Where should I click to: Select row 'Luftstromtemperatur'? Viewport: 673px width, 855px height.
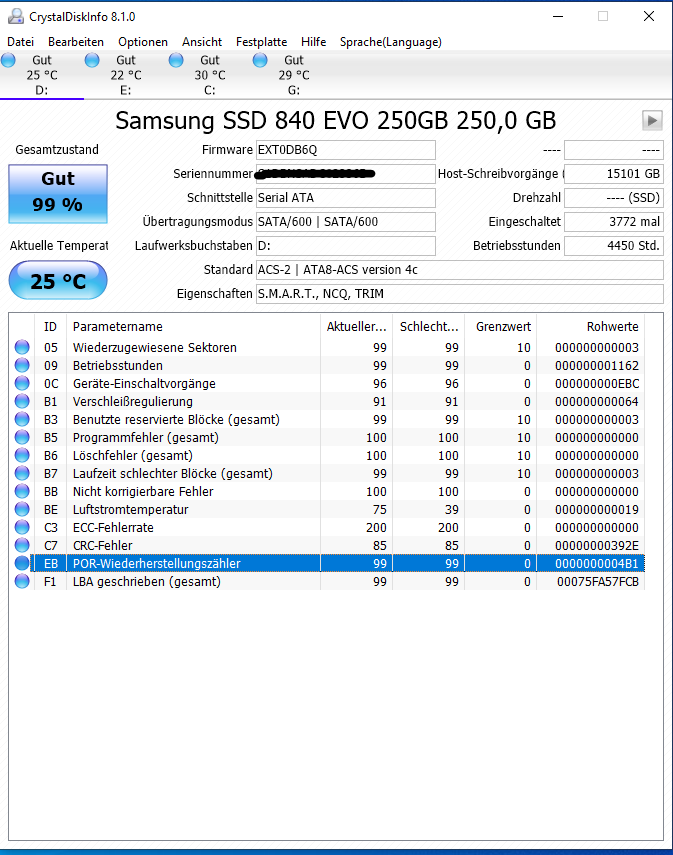327,509
